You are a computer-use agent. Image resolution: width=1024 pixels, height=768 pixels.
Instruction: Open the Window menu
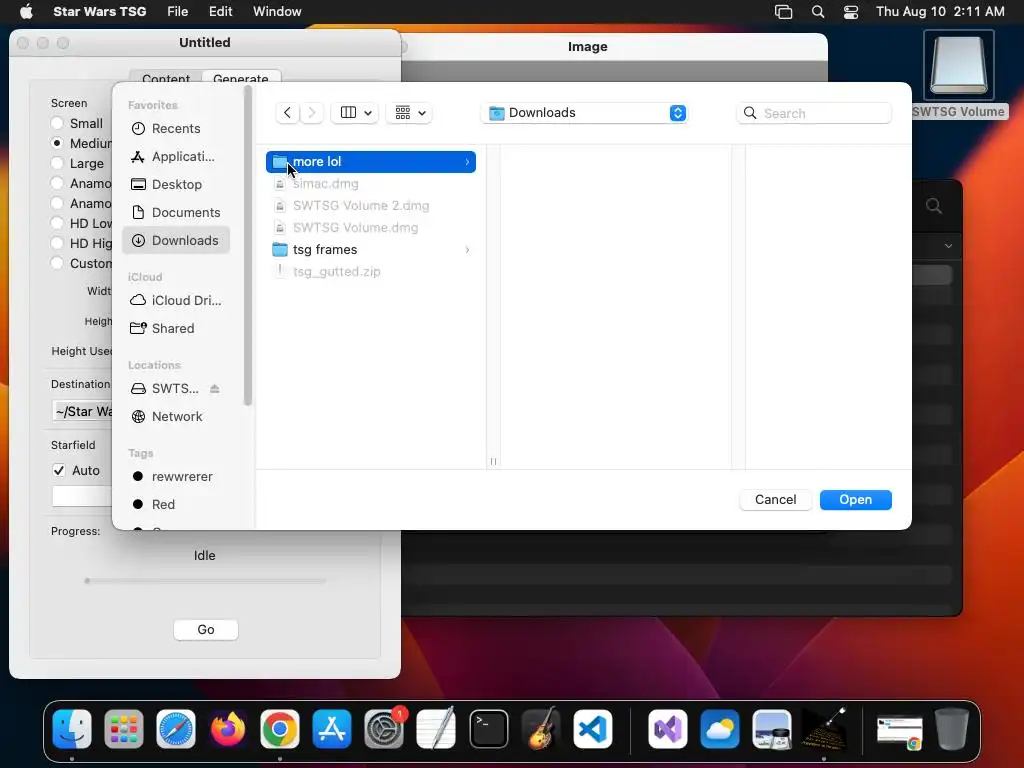point(277,11)
